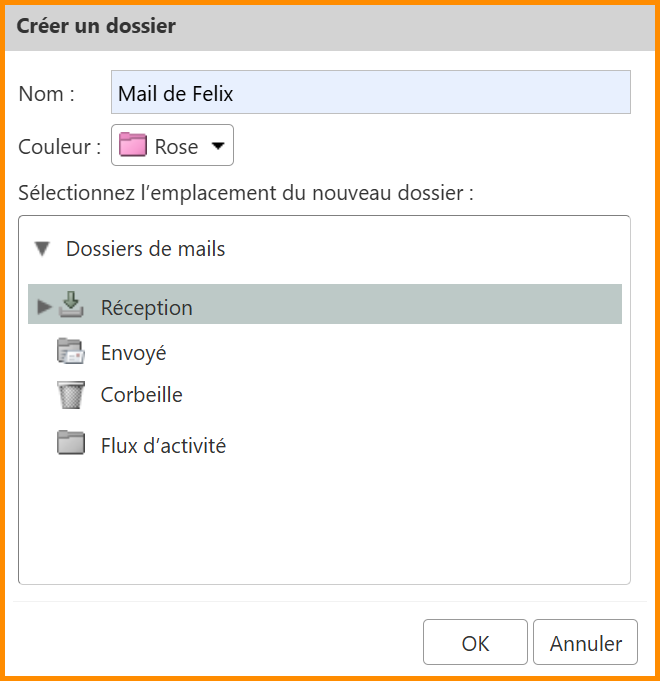Click the Envoyé sent mail icon
This screenshot has height=681, width=660.
(x=71, y=352)
